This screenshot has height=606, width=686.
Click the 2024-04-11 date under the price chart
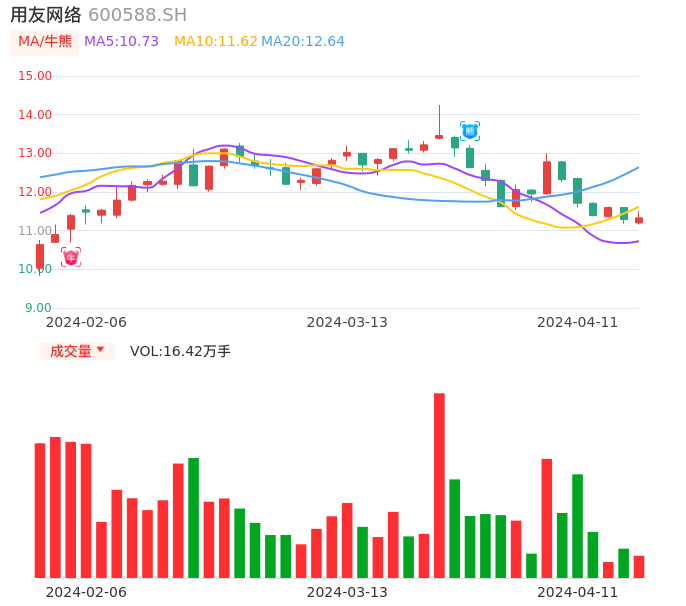(x=578, y=323)
